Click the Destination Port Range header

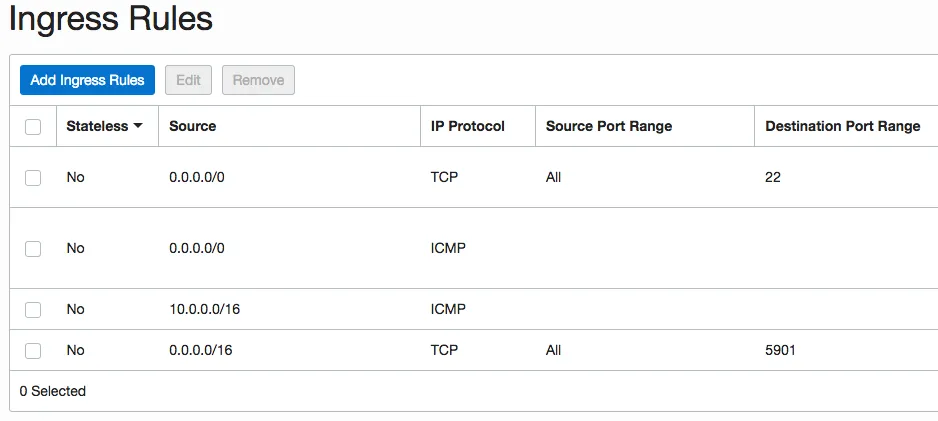click(x=842, y=126)
